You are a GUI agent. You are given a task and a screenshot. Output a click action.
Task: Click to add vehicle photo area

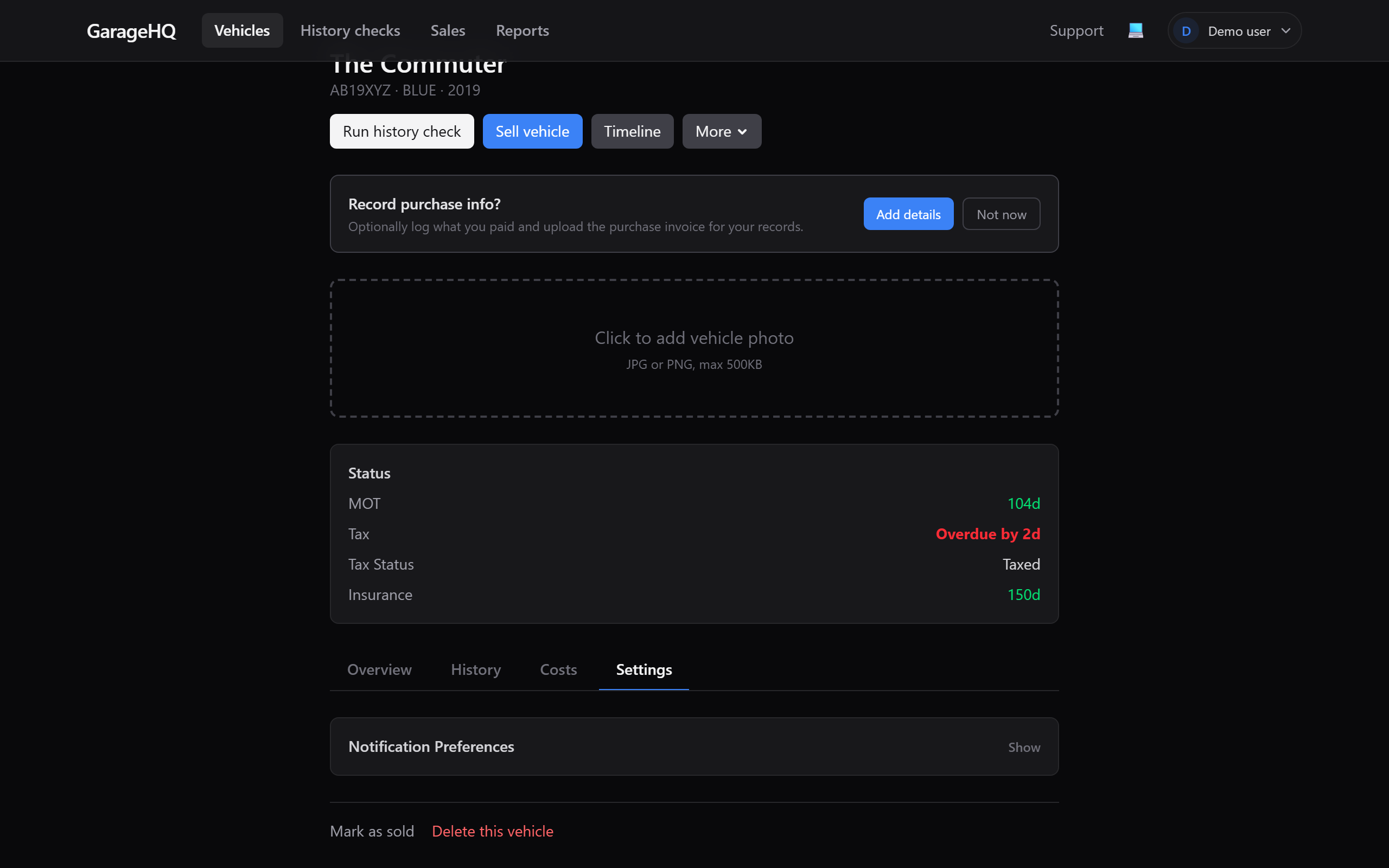(x=694, y=348)
